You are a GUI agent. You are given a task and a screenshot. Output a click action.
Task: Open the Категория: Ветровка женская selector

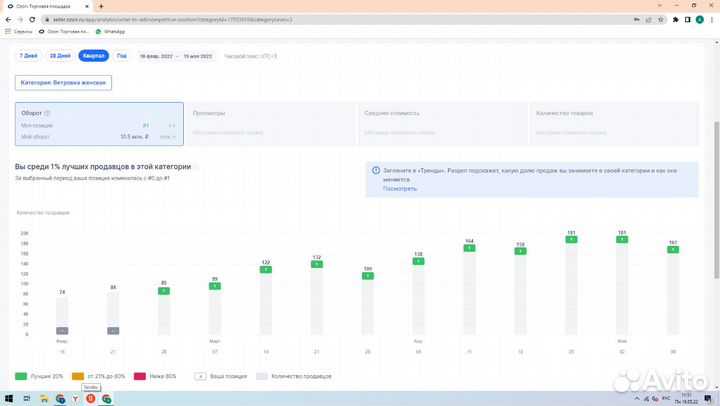63,82
